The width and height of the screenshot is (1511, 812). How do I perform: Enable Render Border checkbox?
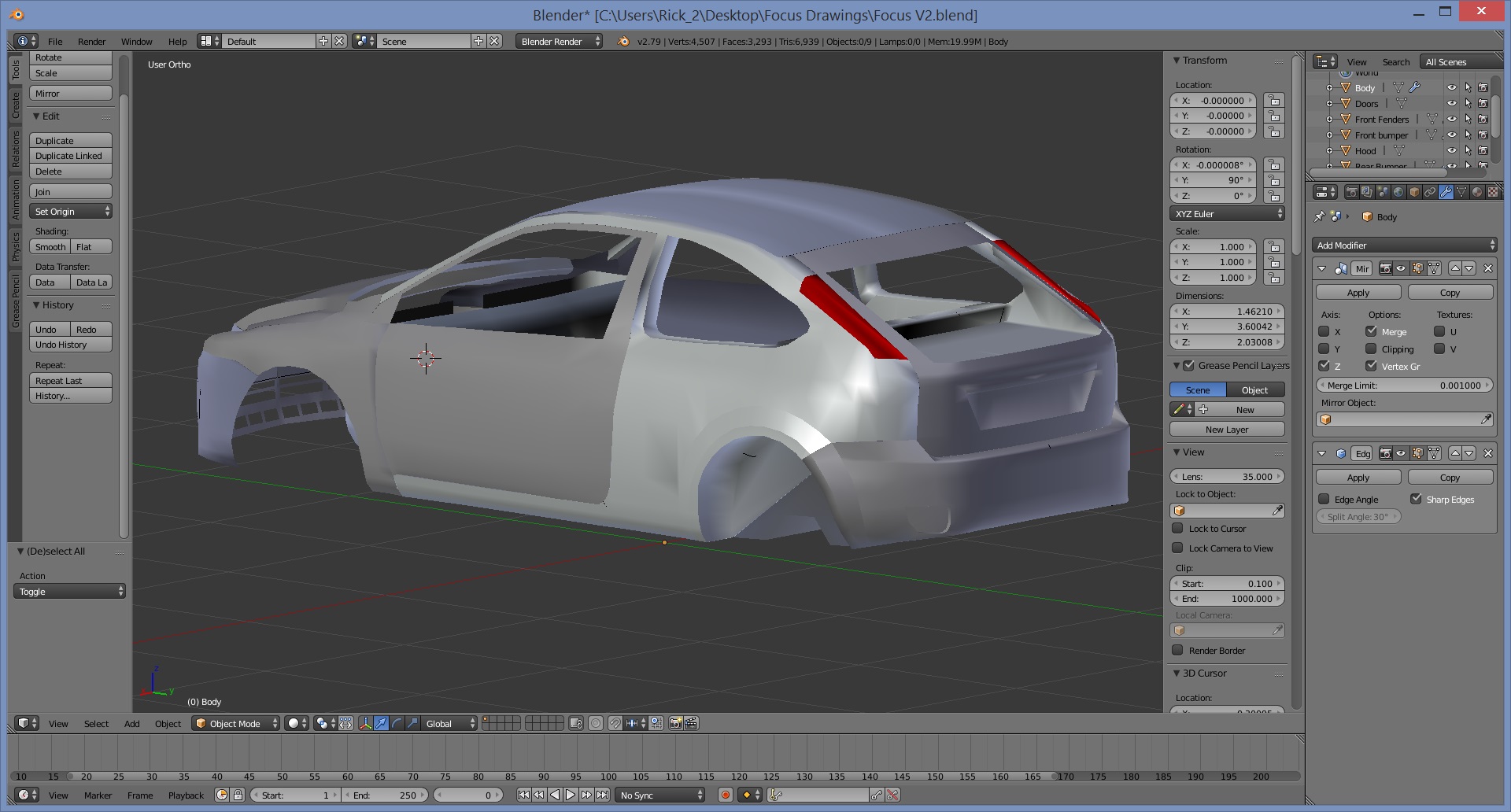point(1177,650)
